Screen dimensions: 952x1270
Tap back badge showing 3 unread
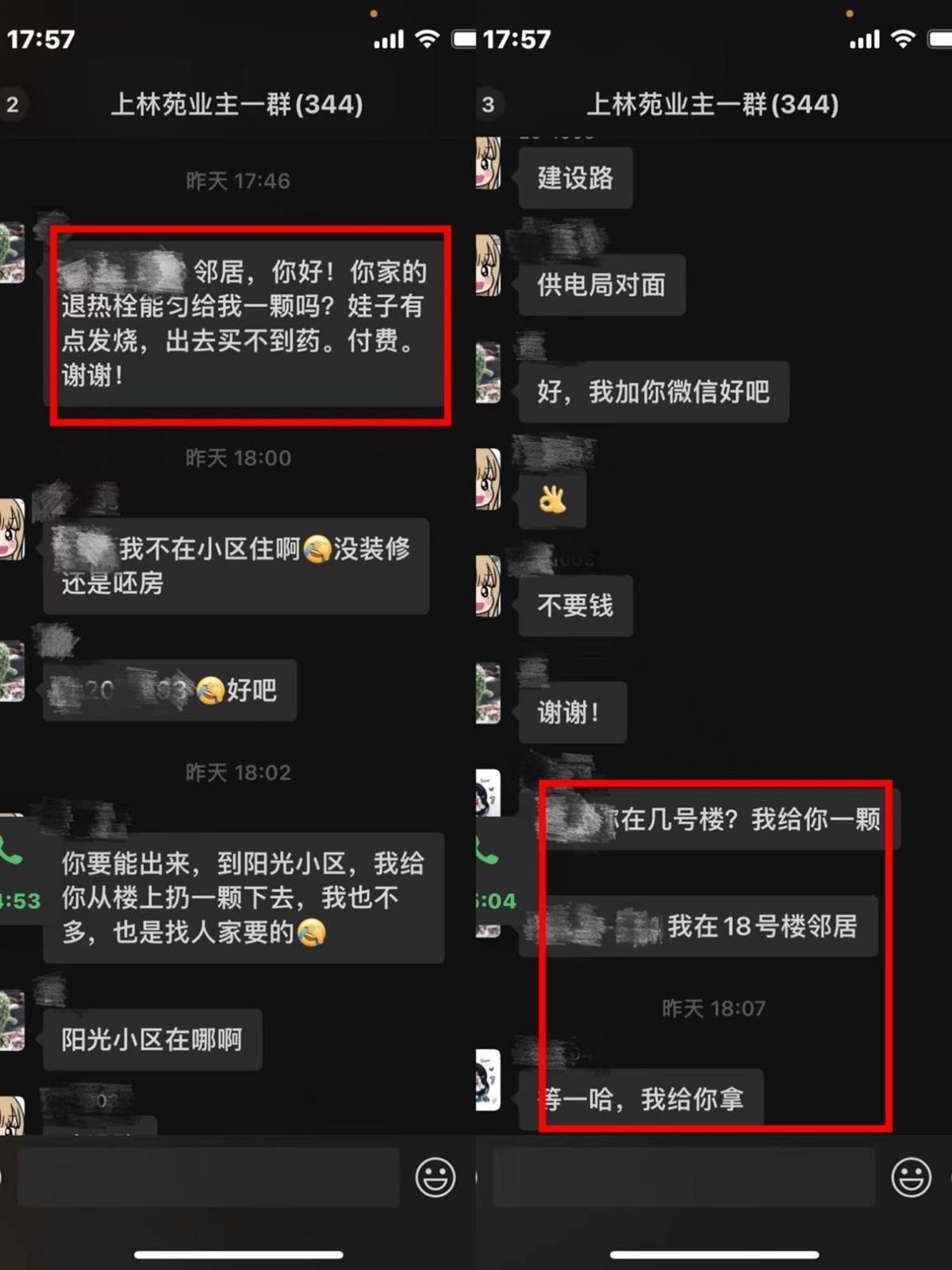[488, 104]
